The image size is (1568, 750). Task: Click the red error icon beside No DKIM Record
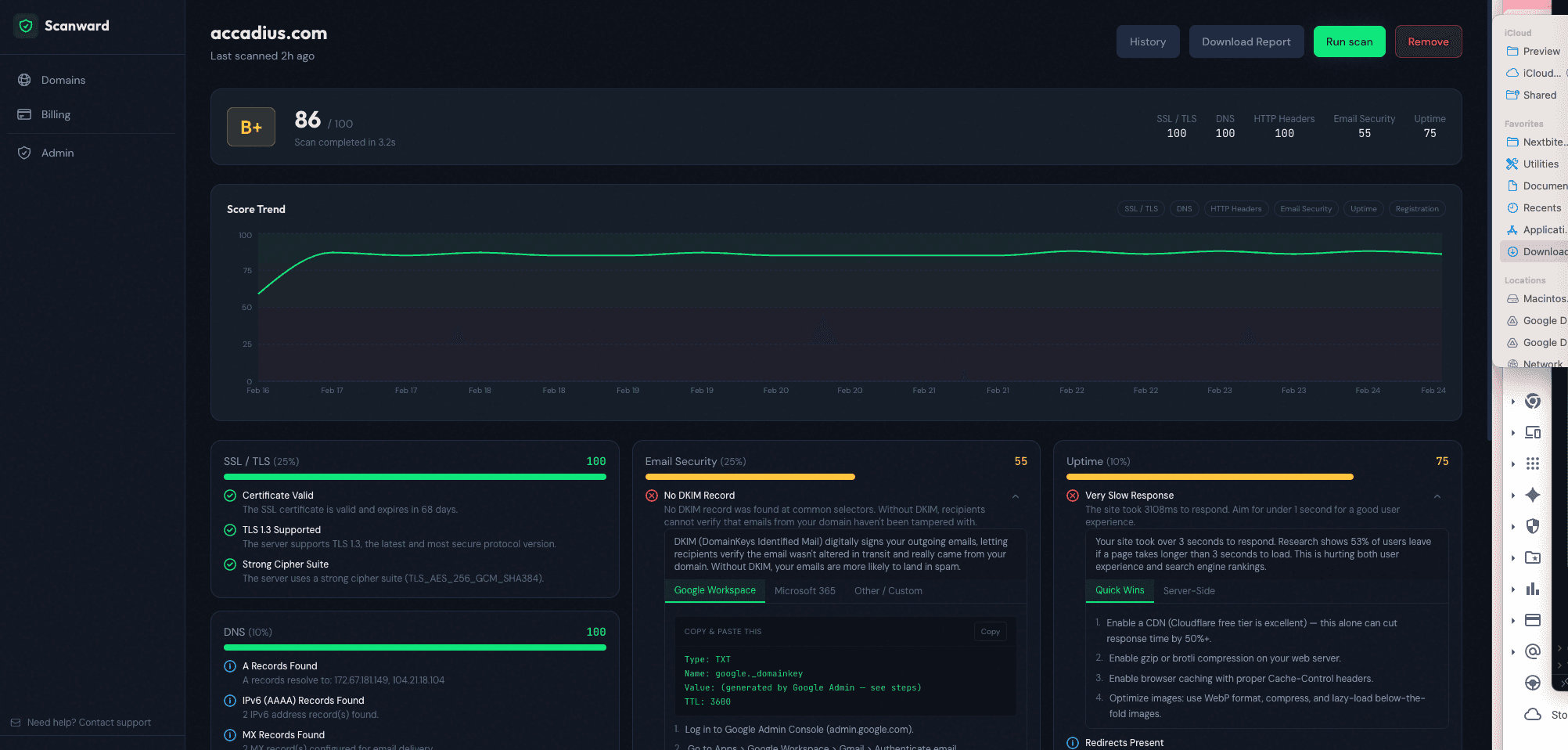652,496
